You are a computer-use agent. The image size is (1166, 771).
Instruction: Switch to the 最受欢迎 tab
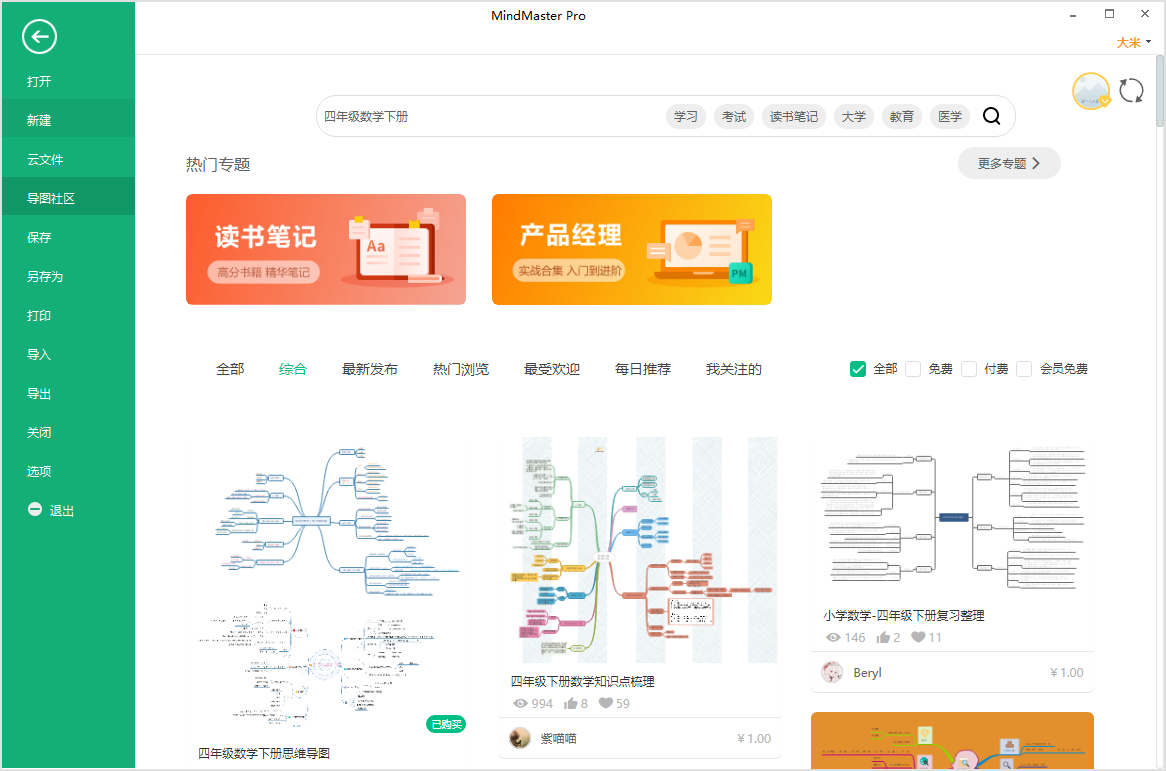(x=552, y=369)
